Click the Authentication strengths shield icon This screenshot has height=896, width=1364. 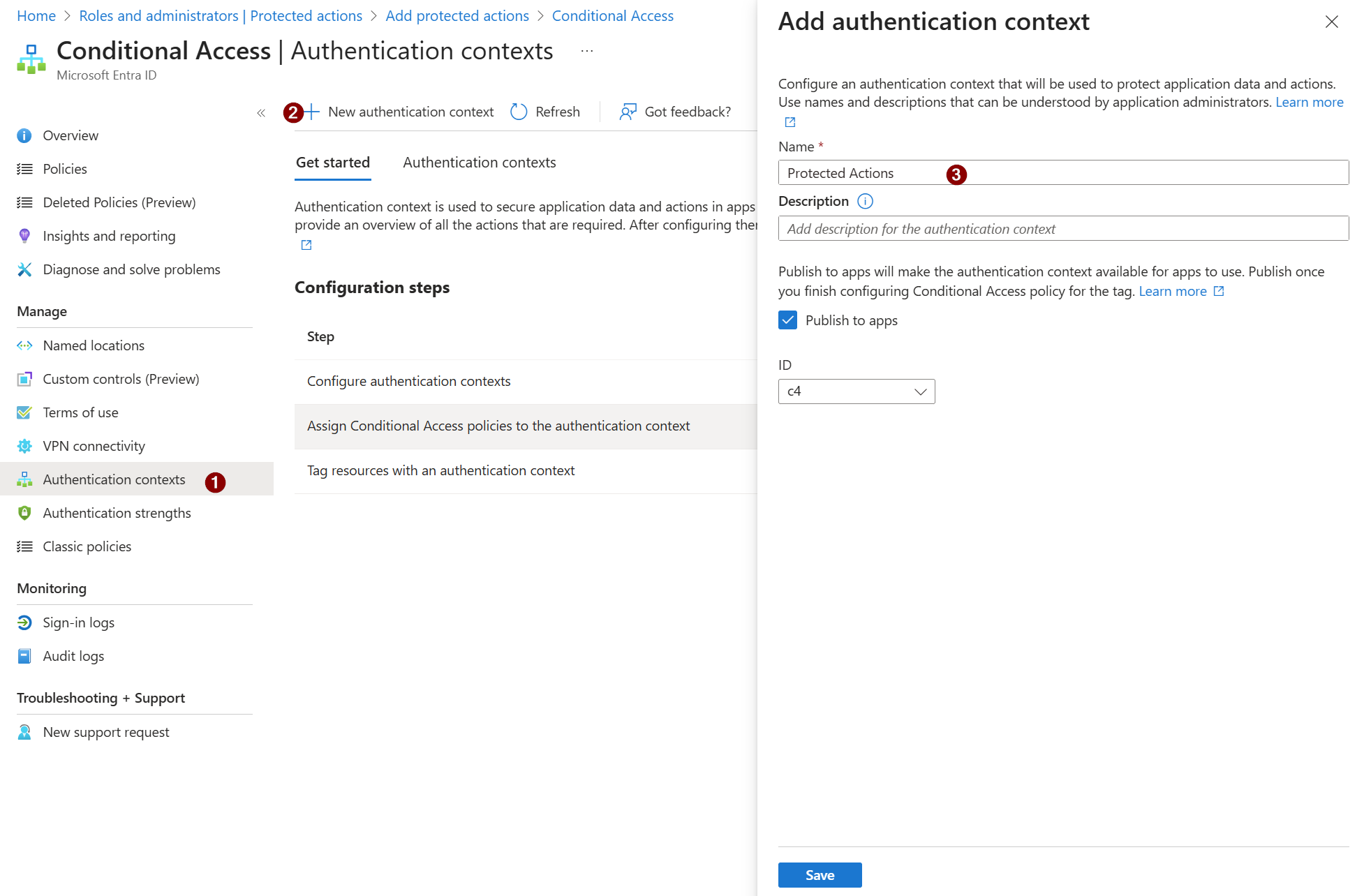24,513
